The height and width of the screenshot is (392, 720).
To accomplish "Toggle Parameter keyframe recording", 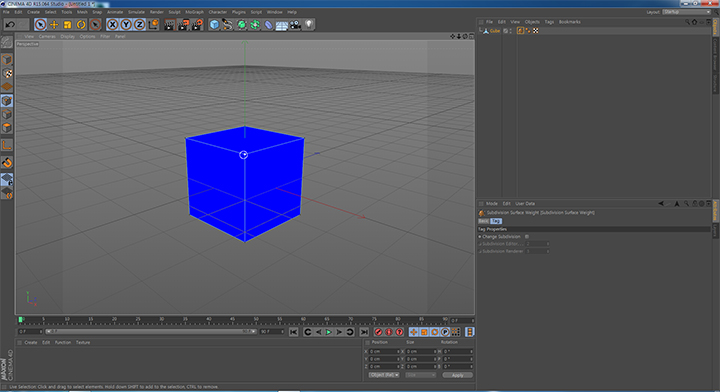I will click(445, 332).
